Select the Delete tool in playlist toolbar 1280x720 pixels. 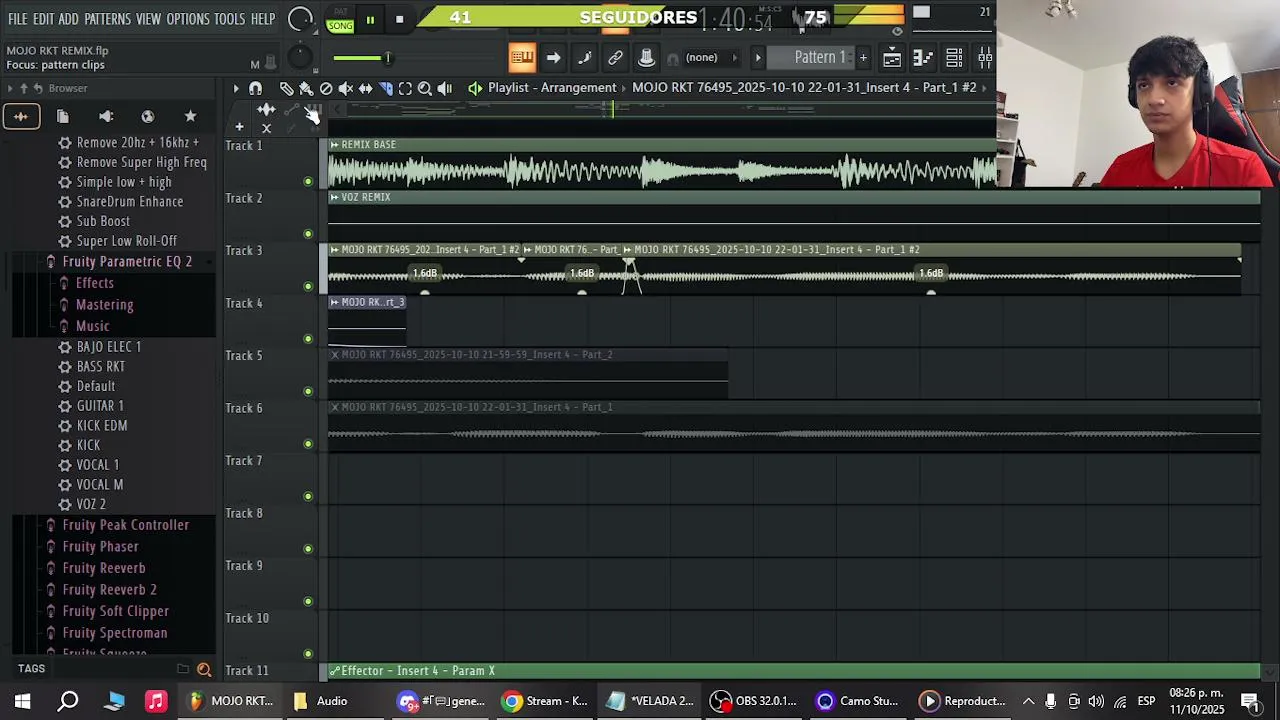click(x=326, y=88)
